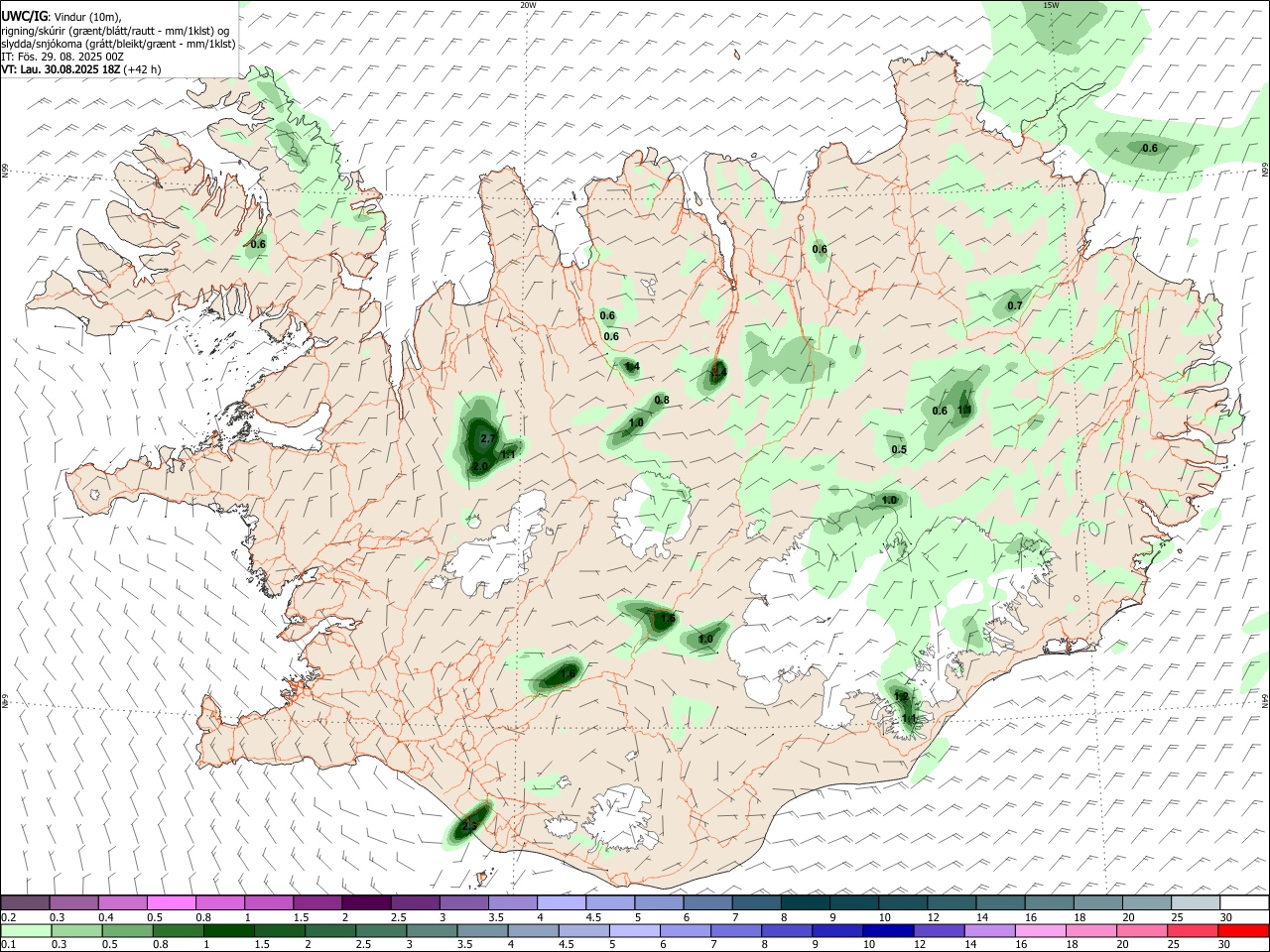1270x952 pixels.
Task: Pick the bright pink 0.5–0.8 swatch, top scale
Action: click(171, 902)
